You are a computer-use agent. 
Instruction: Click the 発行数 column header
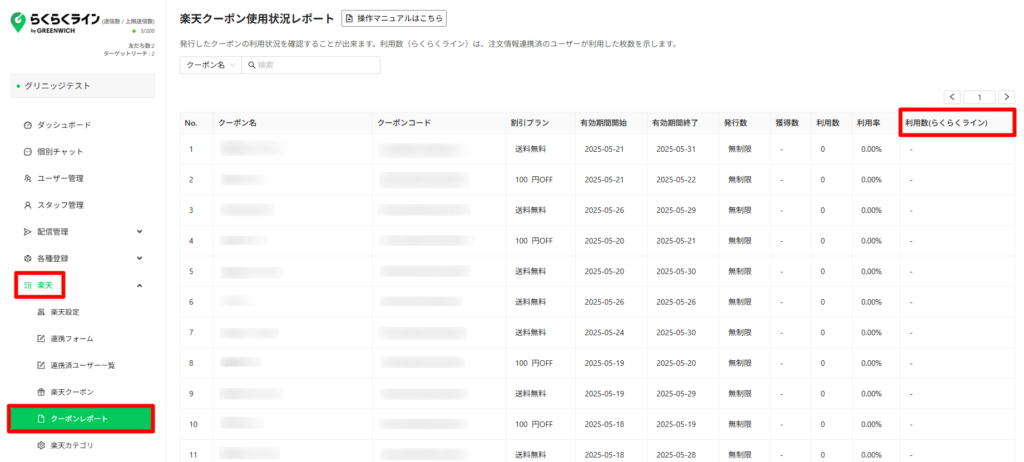744,123
